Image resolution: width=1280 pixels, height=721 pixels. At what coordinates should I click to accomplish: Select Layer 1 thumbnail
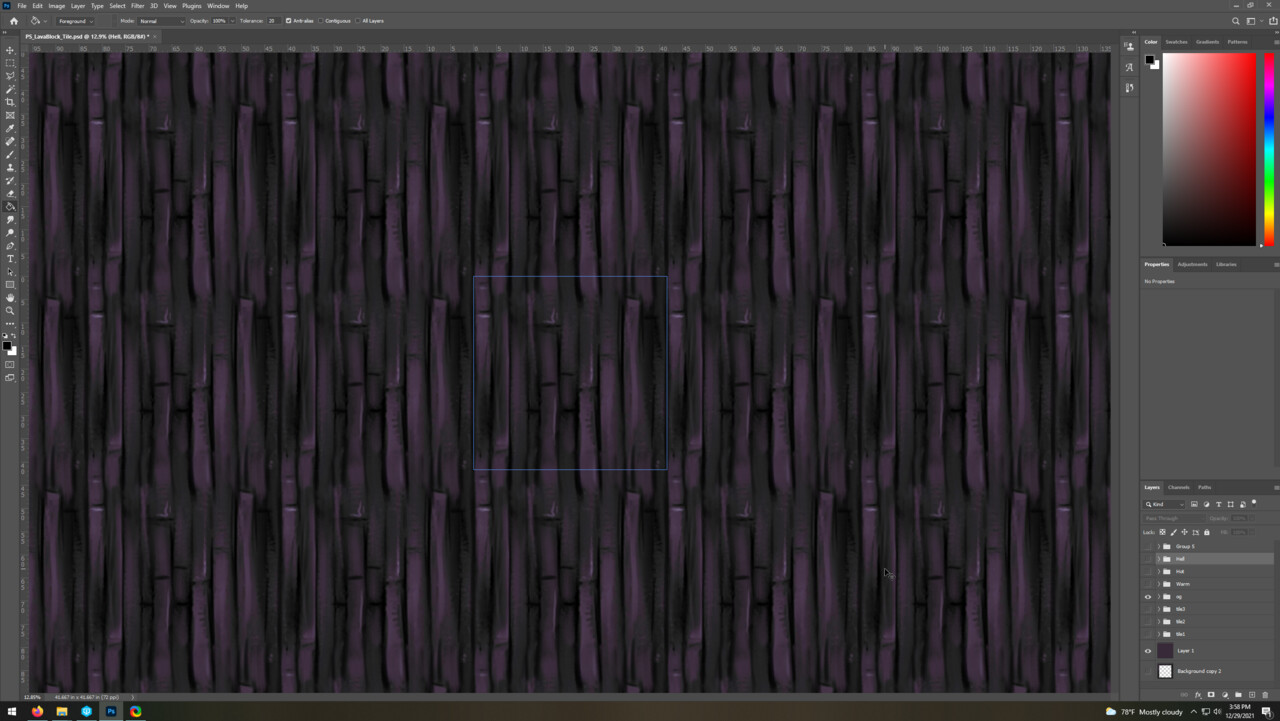[x=1165, y=651]
